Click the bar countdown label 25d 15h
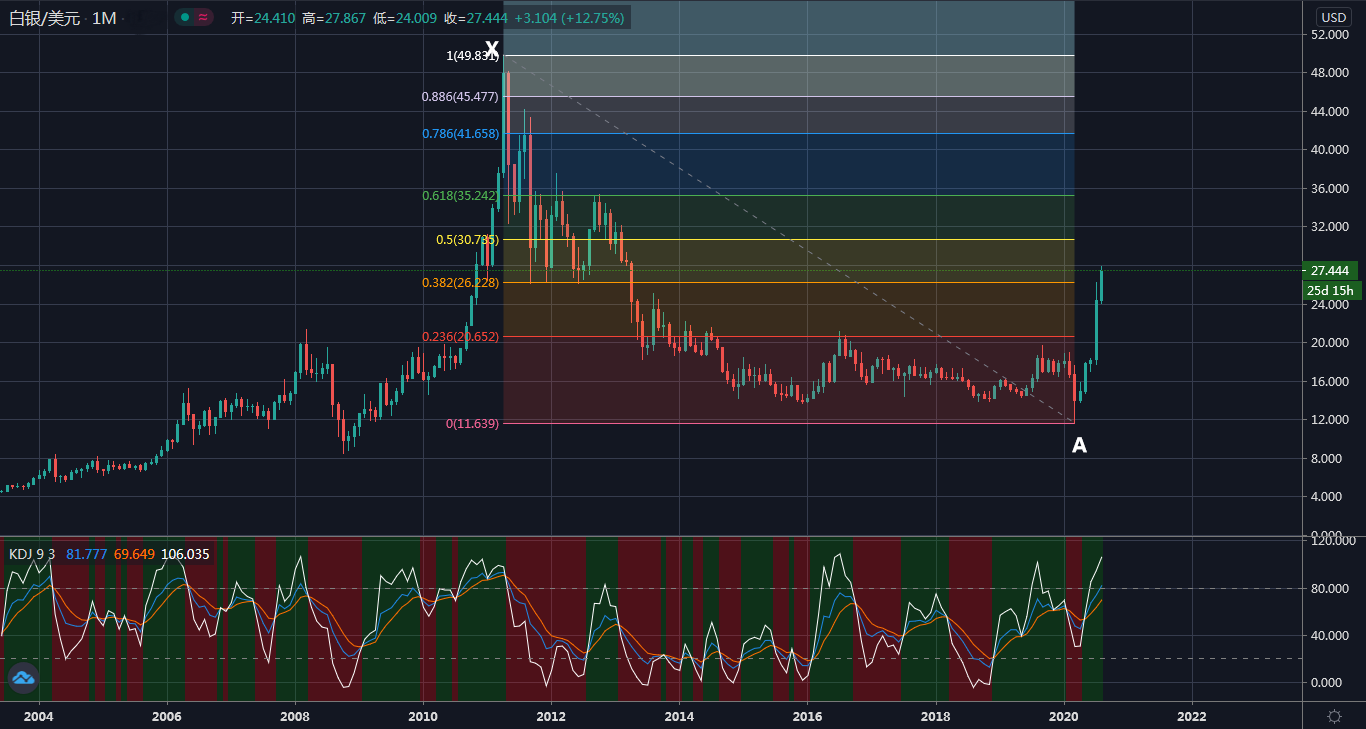 1330,291
